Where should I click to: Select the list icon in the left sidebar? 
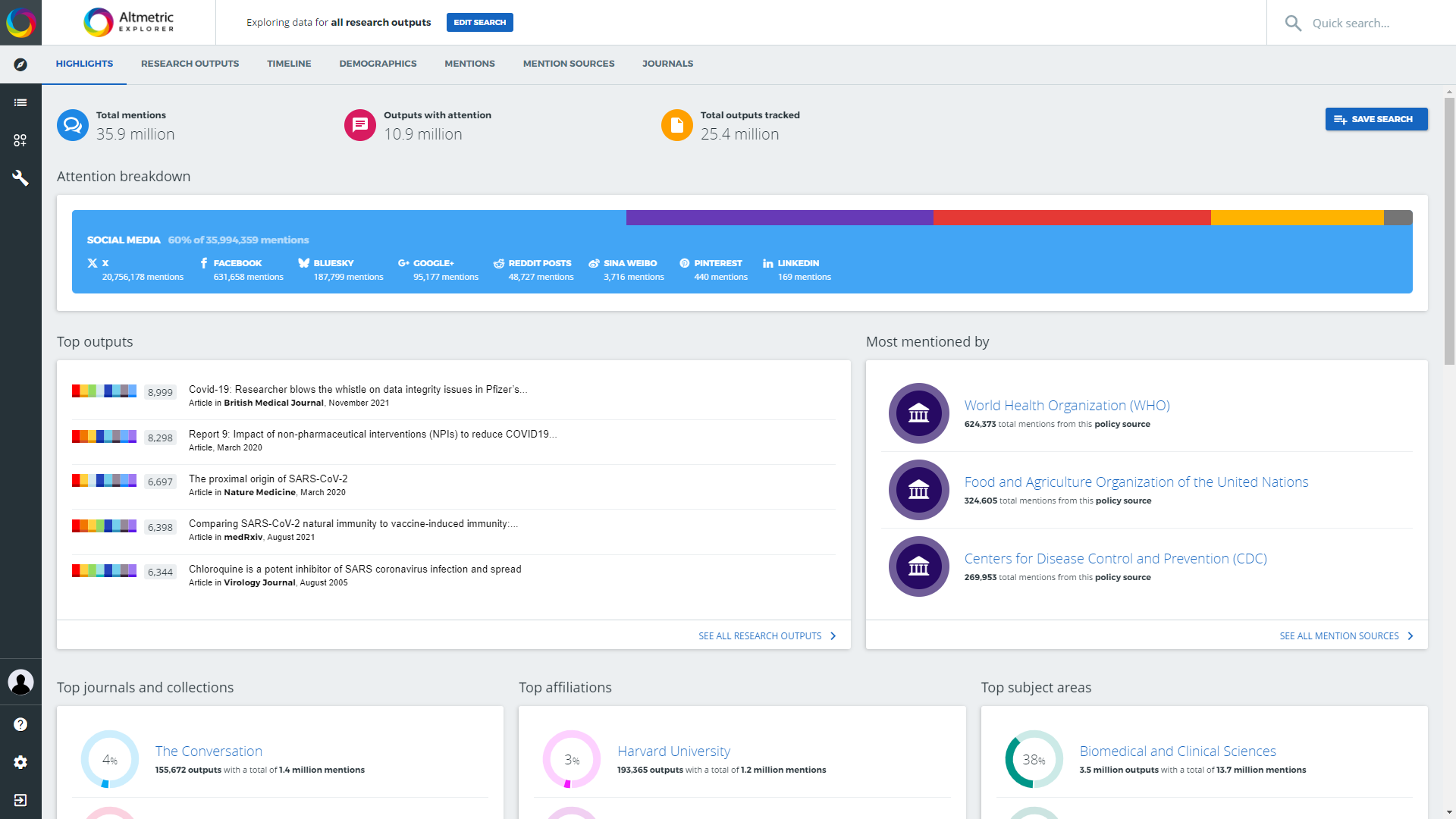point(21,102)
